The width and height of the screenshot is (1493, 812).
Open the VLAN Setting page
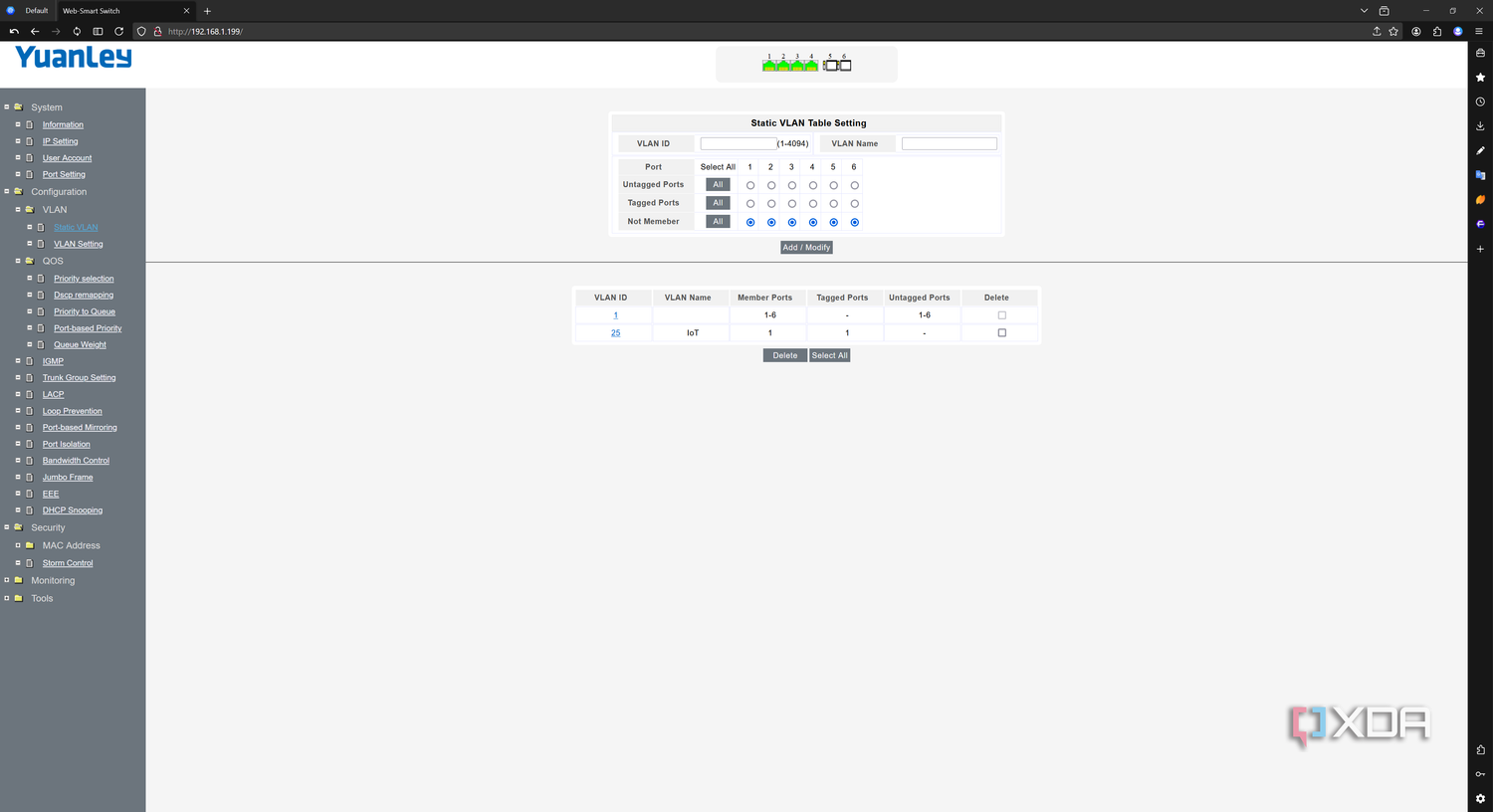(78, 244)
